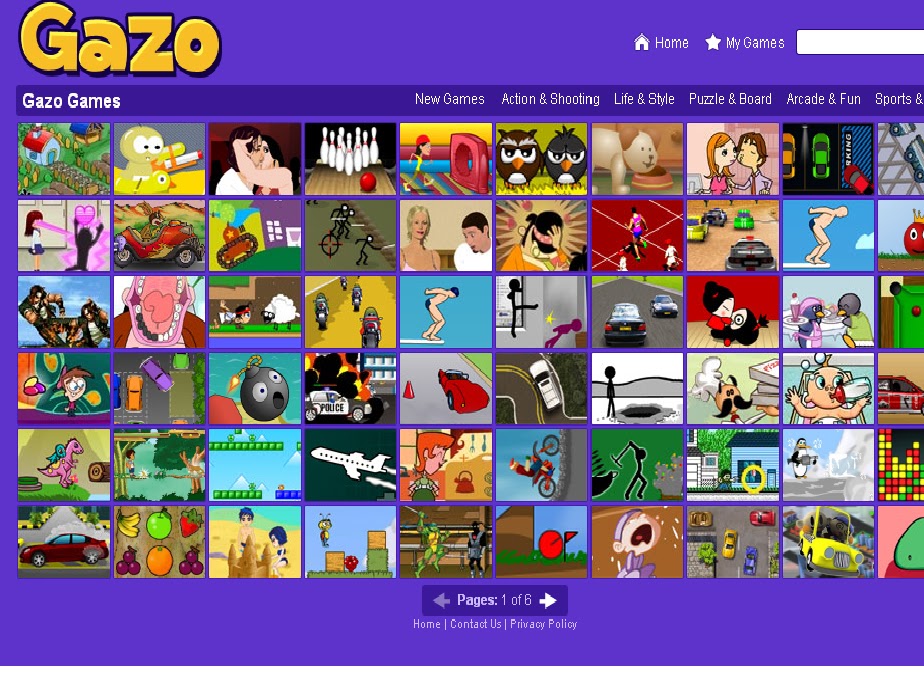Screen dimensions: 924x687
Task: Click the previous page left arrow
Action: point(441,600)
